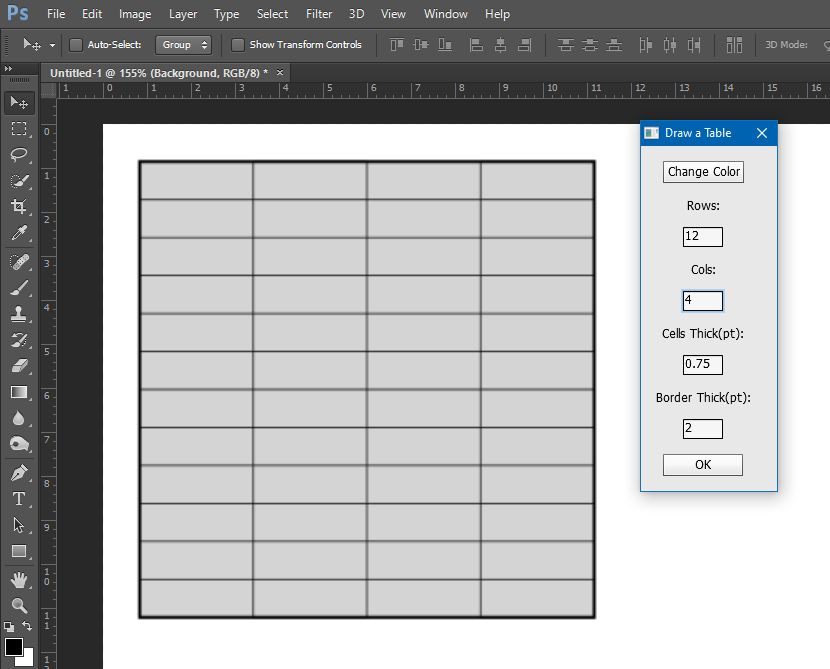
Task: Select the Eraser tool
Action: pos(19,366)
